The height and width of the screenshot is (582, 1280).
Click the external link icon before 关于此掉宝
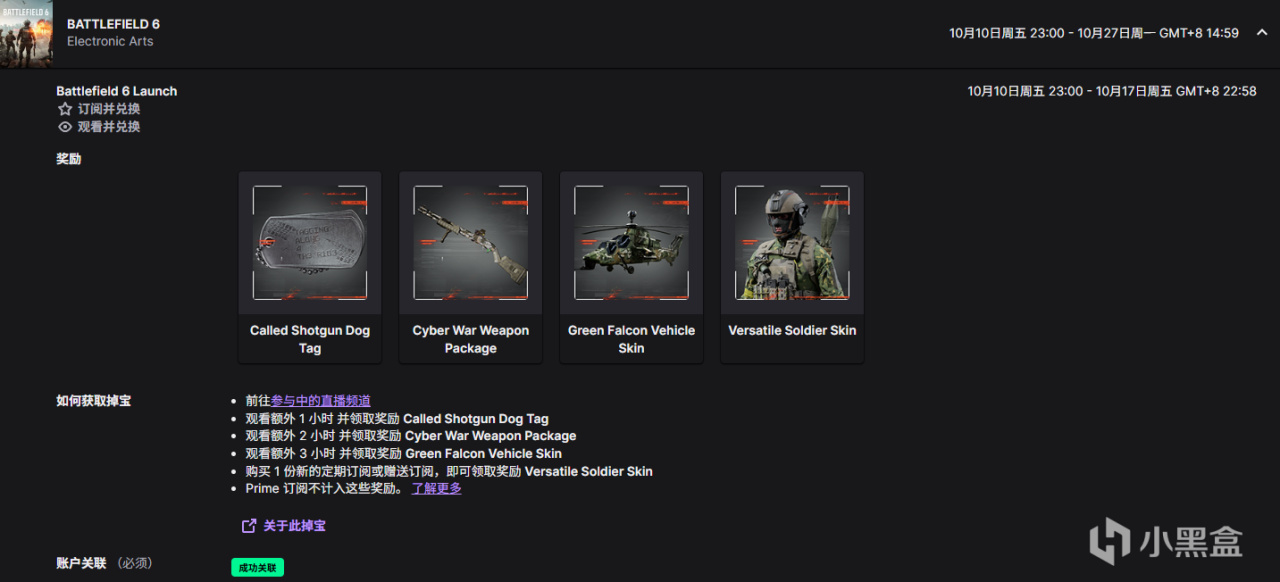[x=249, y=526]
